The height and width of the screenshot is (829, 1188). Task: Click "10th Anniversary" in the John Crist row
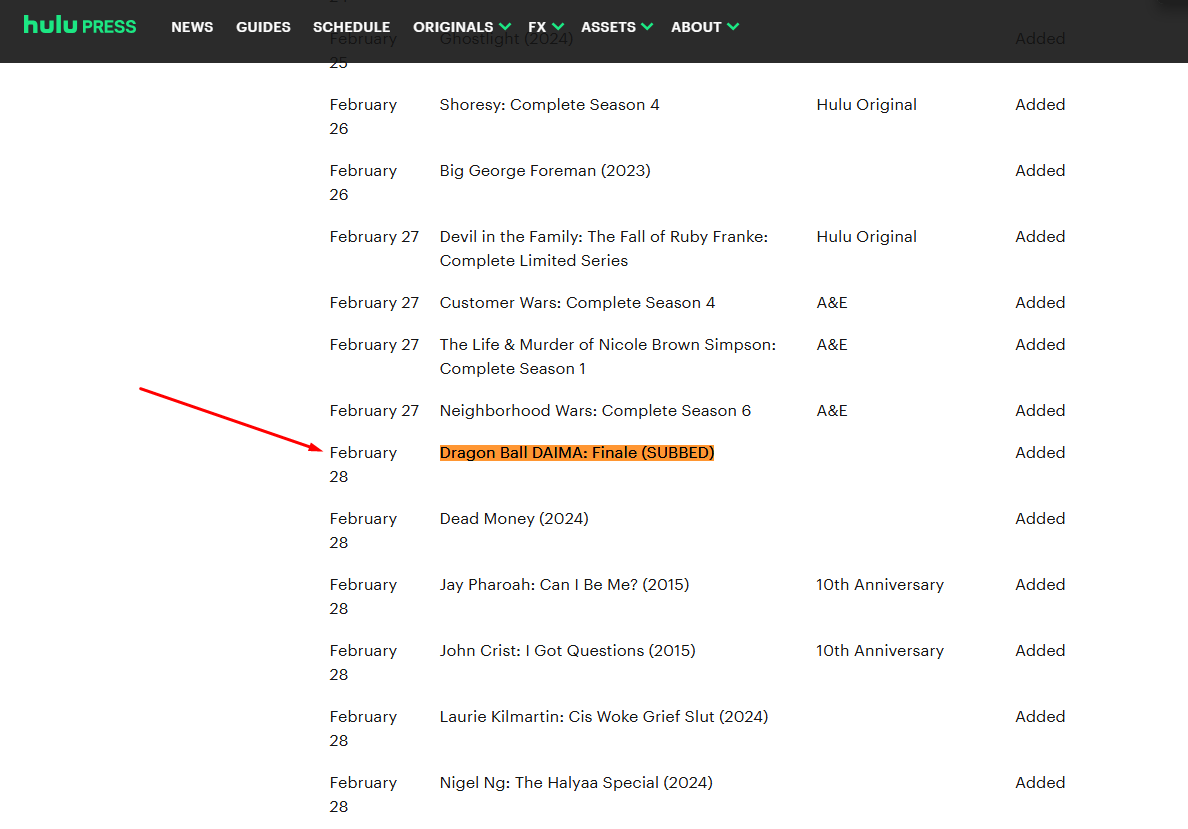880,650
